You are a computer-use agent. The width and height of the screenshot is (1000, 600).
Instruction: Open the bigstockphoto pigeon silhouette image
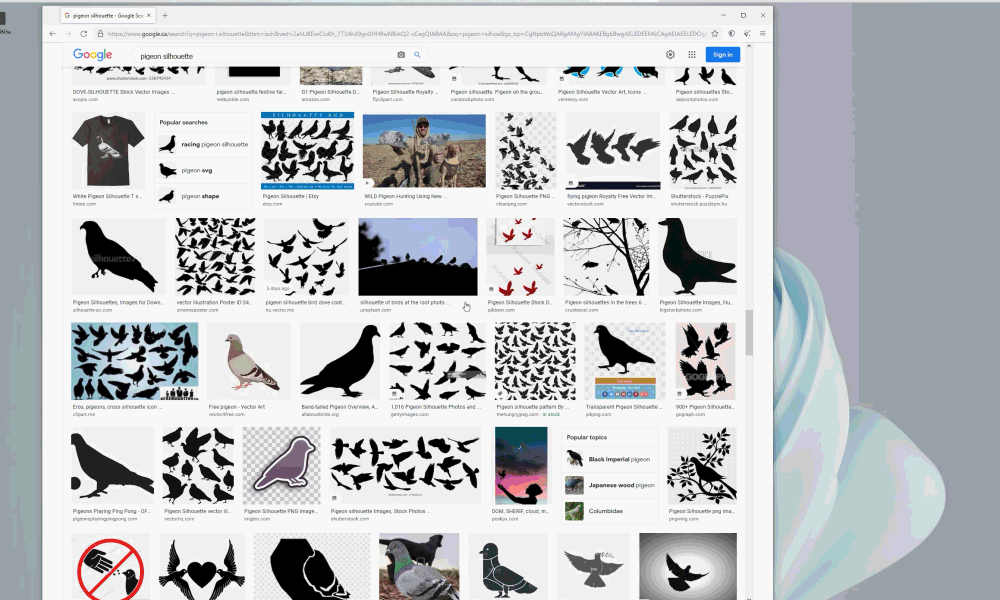coord(697,257)
